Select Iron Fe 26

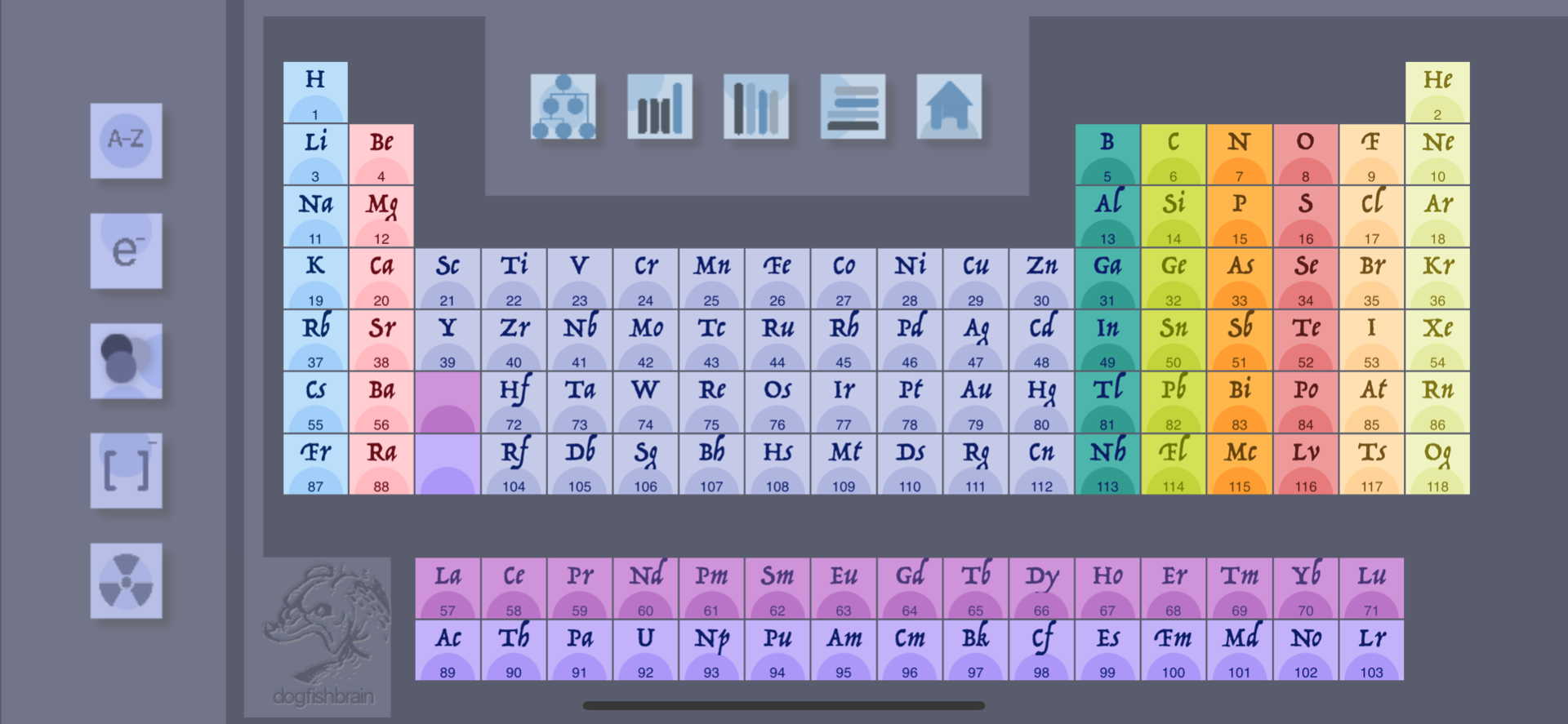[777, 278]
